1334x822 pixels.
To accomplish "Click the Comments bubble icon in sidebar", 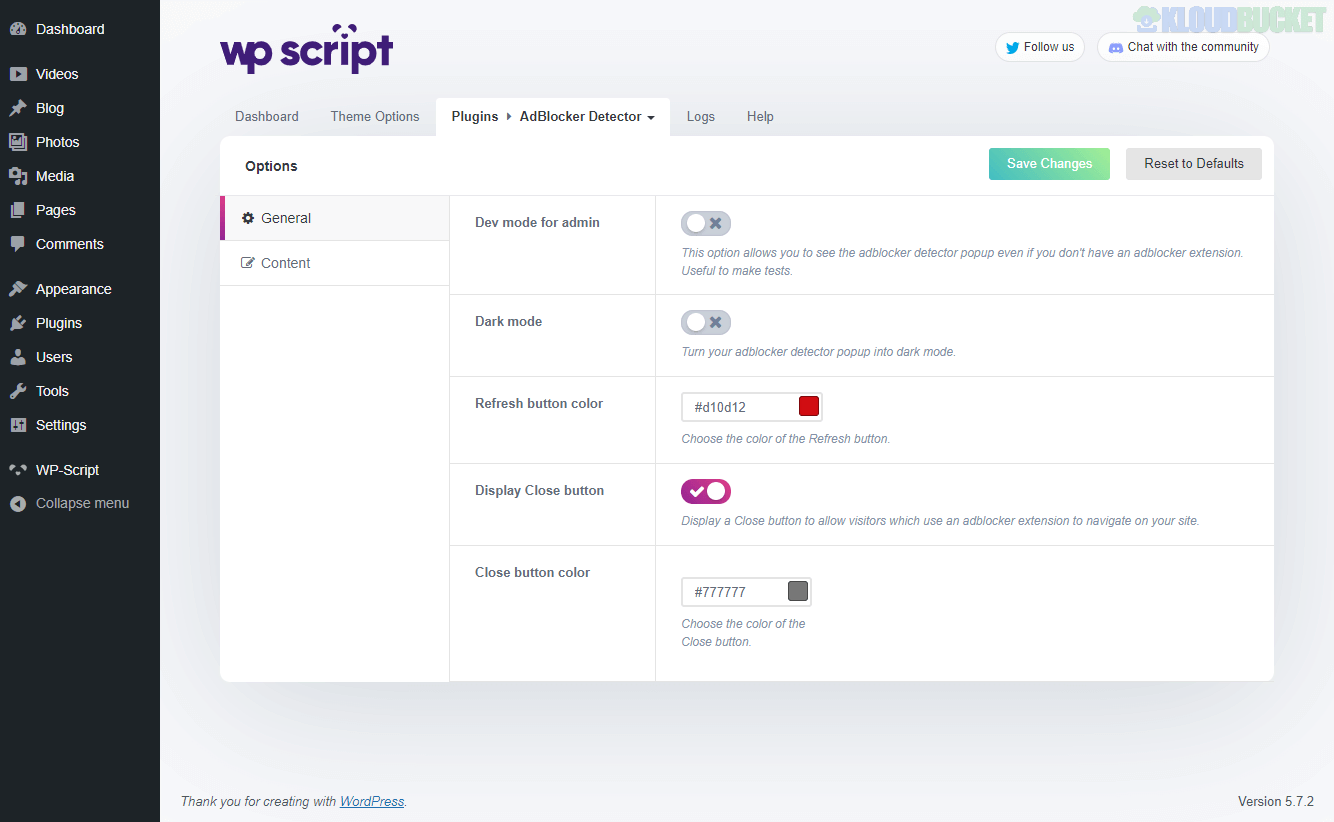I will coord(18,244).
